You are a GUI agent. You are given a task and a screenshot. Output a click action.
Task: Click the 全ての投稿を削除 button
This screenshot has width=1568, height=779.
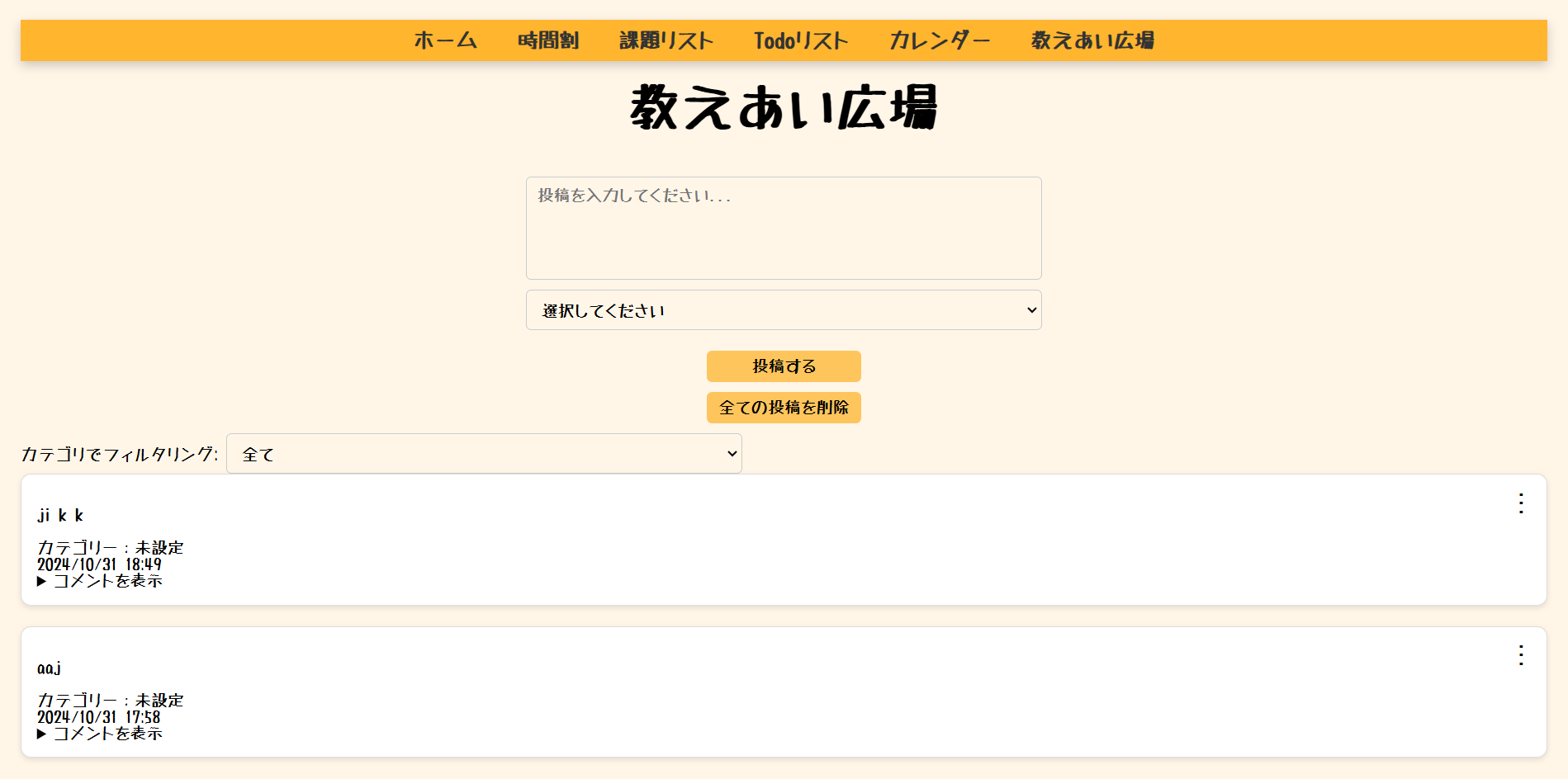(783, 408)
